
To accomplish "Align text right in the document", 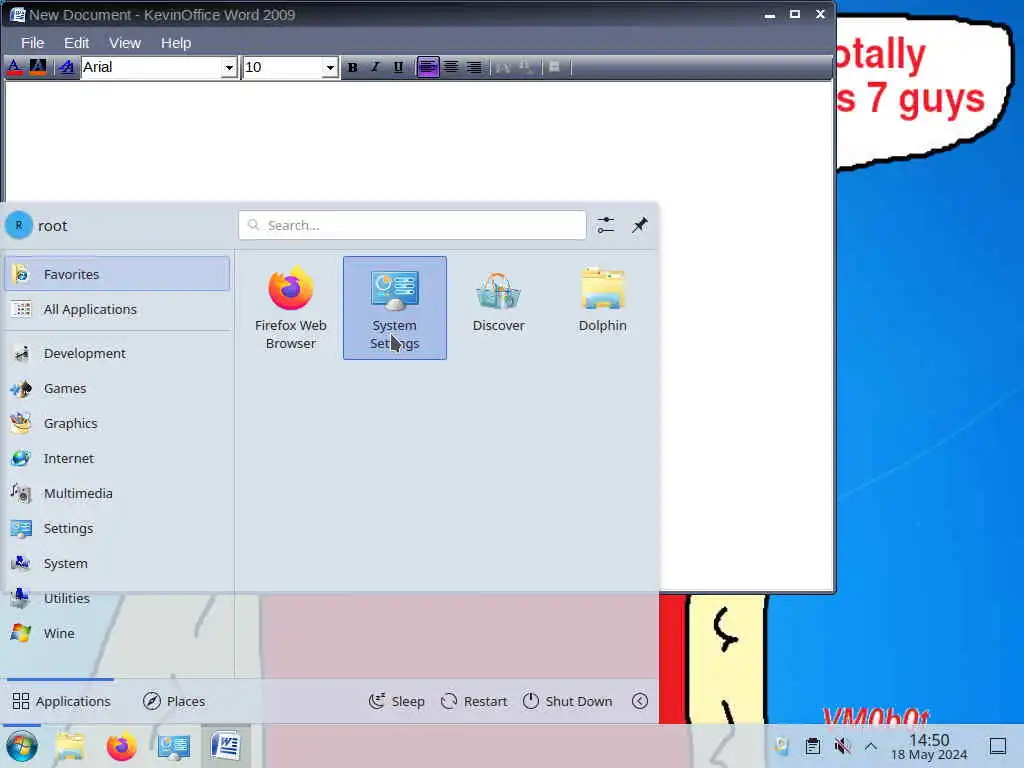I will [474, 67].
